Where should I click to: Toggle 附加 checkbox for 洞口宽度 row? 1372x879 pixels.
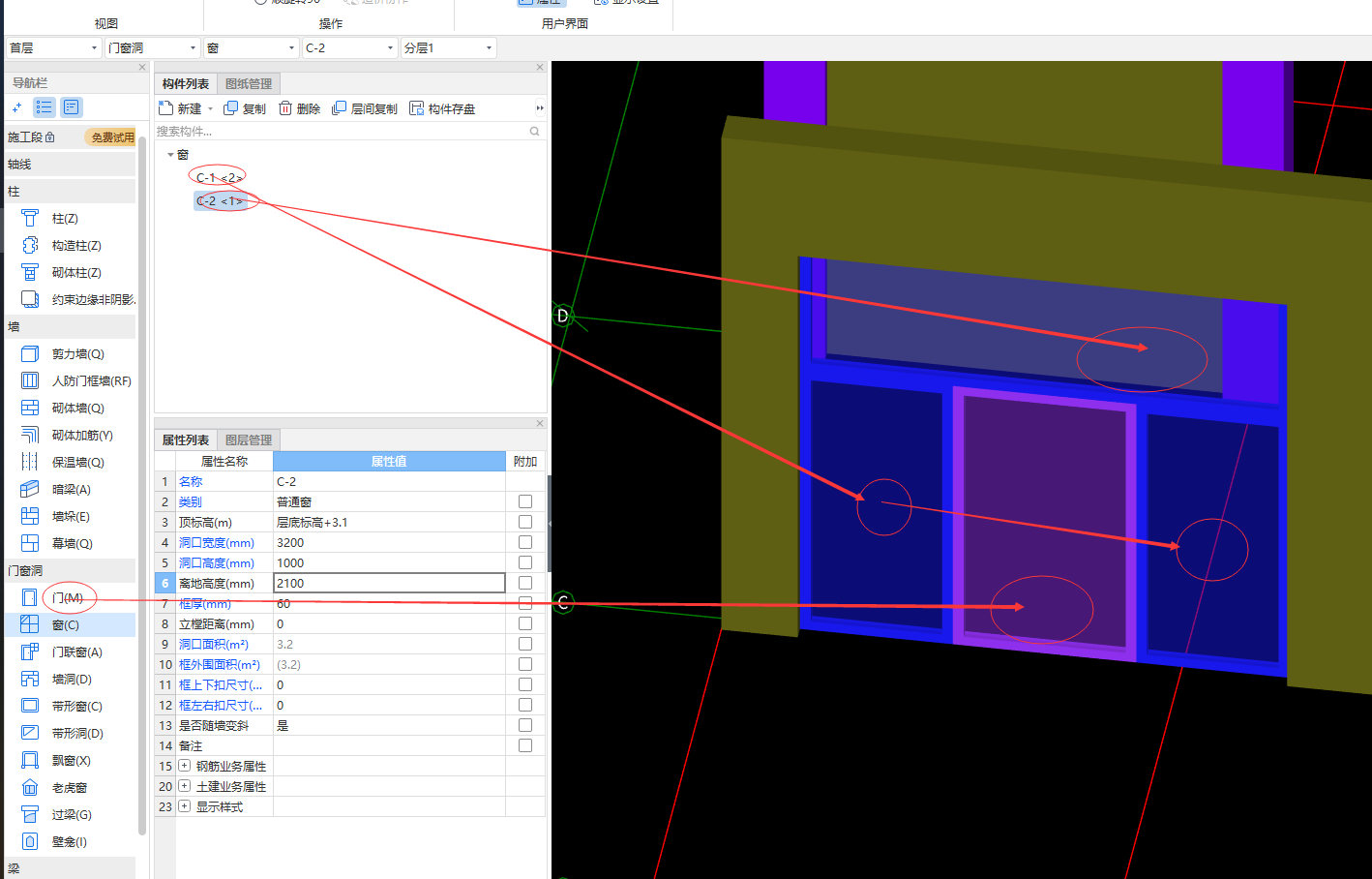(525, 542)
